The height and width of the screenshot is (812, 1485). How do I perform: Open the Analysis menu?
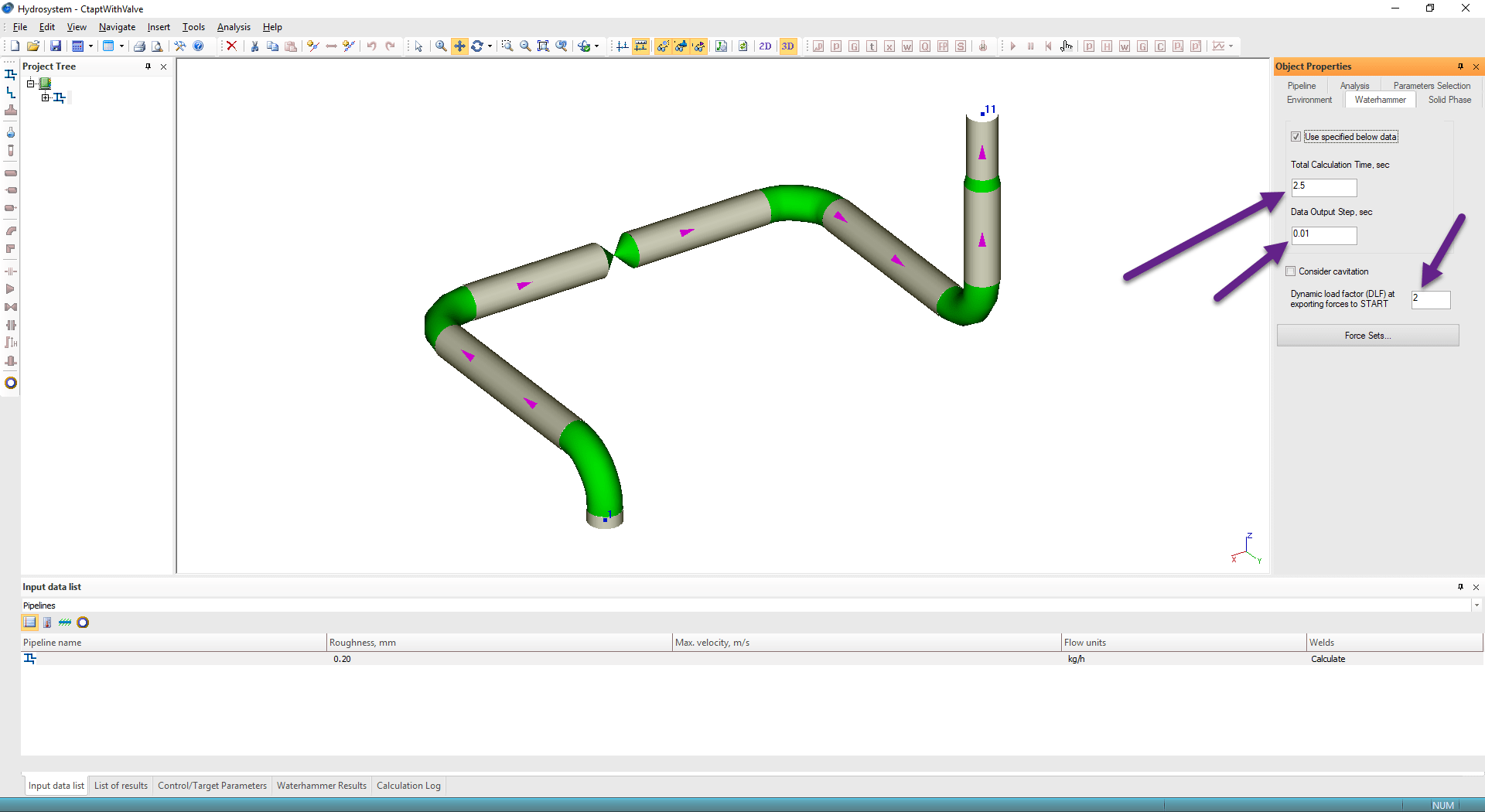click(x=233, y=27)
